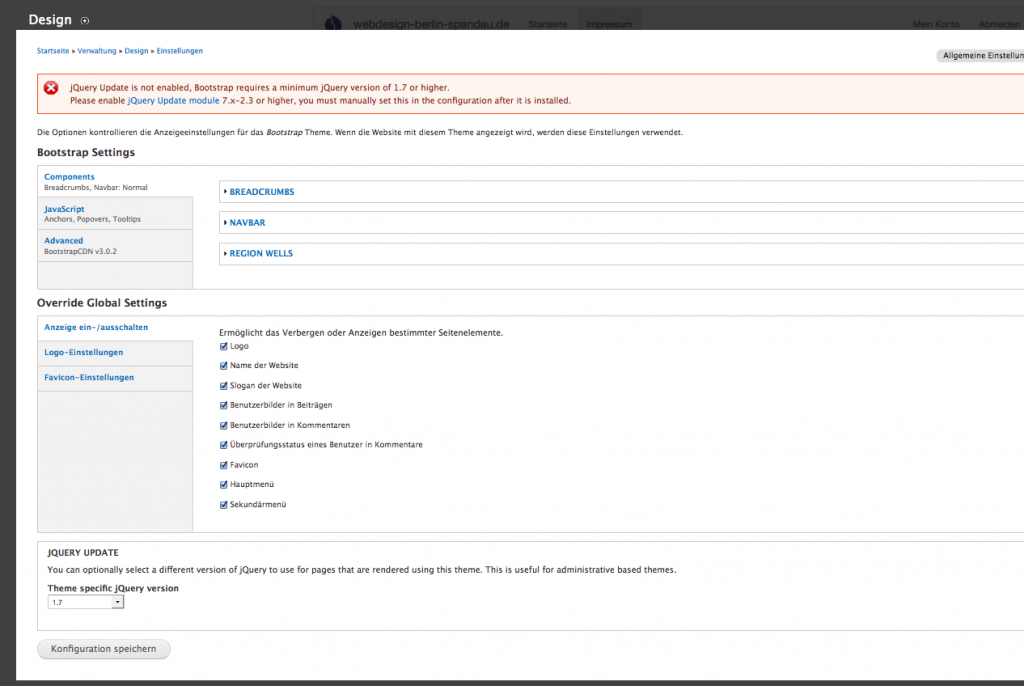1024x686 pixels.
Task: Select the Logo-Einstellungen tab
Action: point(84,353)
